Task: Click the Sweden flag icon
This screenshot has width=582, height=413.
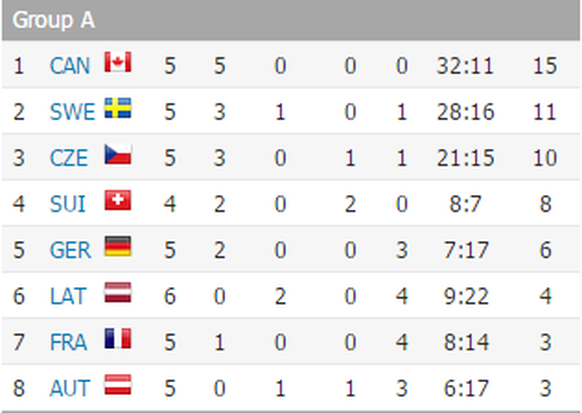Action: (x=118, y=108)
